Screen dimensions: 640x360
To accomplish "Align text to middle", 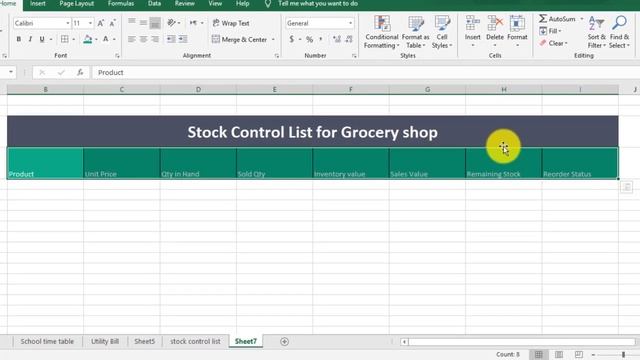I will (x=143, y=22).
